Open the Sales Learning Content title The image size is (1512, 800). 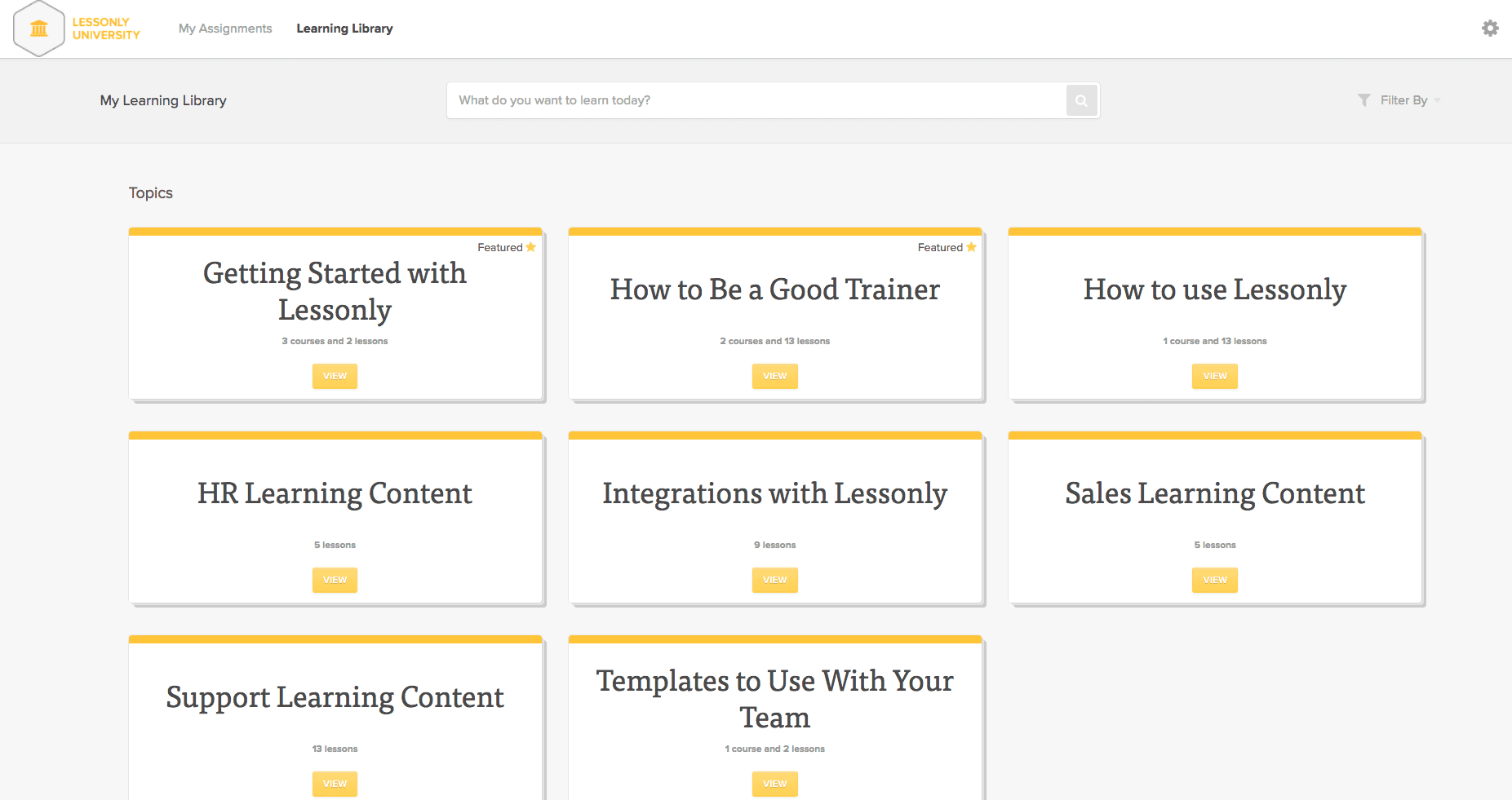1214,494
